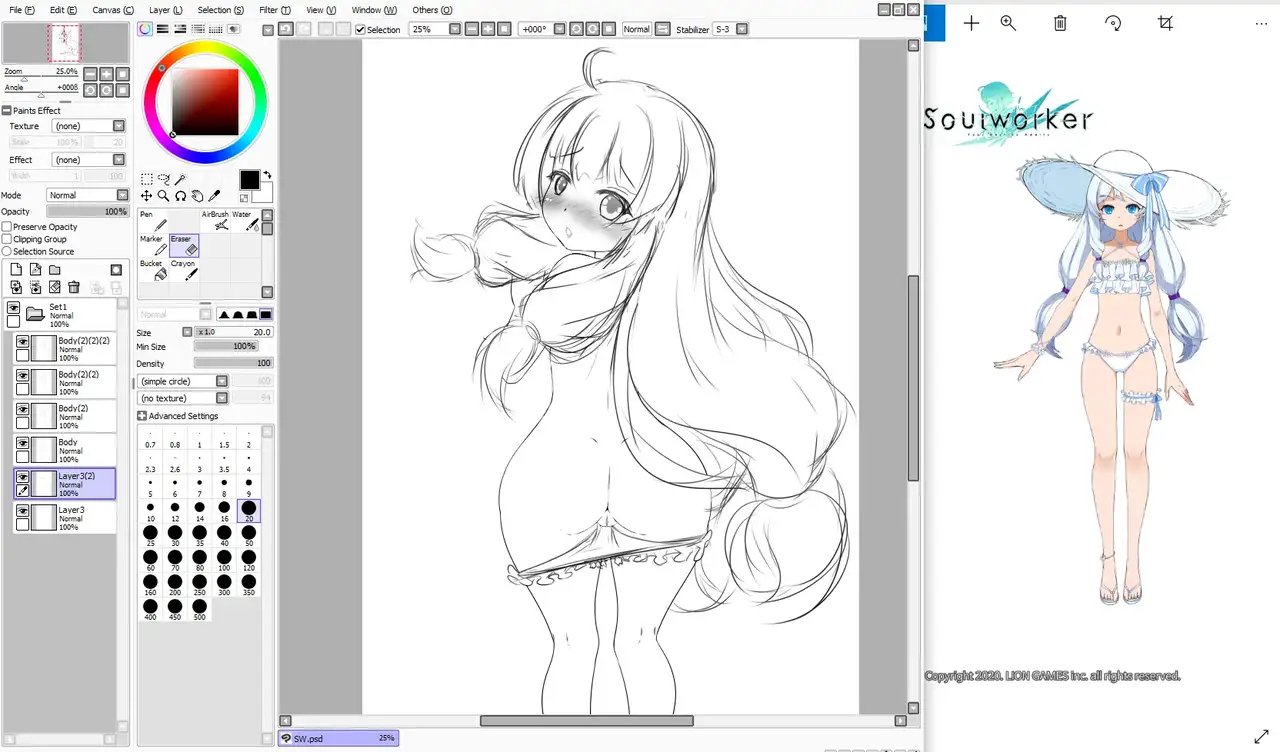Open the Texture dropdown in Paints Effect
The width and height of the screenshot is (1280, 752).
click(x=119, y=126)
